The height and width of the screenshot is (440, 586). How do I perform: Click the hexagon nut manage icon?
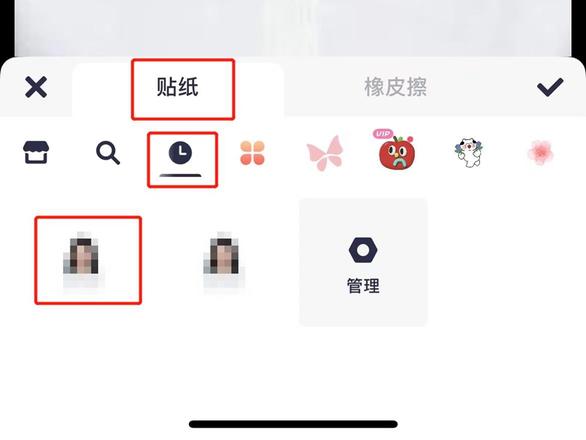(363, 250)
